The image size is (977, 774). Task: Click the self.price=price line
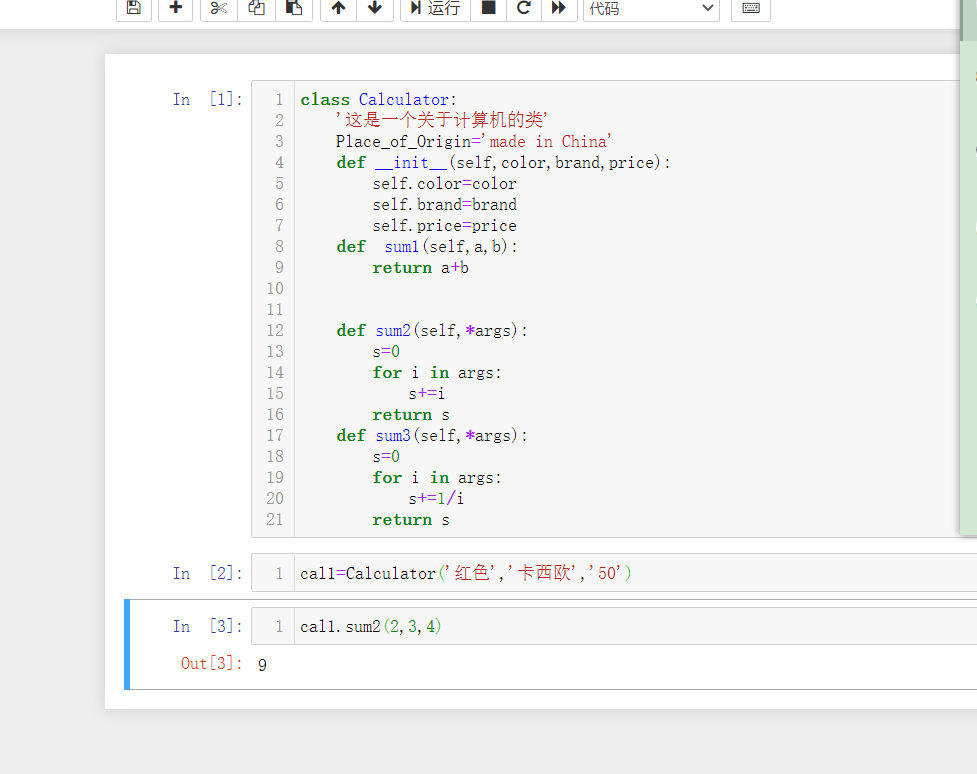[444, 226]
